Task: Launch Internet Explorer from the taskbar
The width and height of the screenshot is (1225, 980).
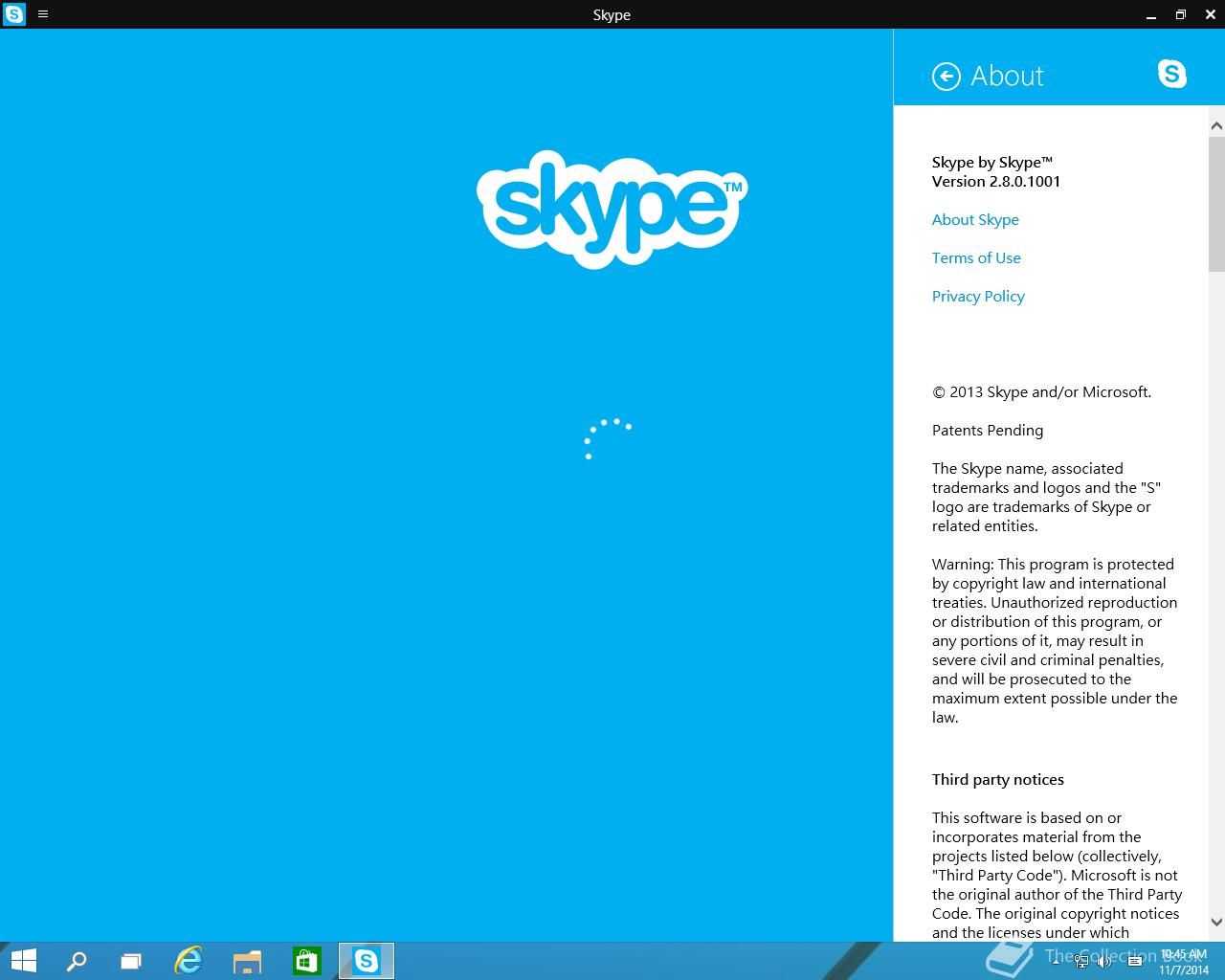Action: click(189, 961)
